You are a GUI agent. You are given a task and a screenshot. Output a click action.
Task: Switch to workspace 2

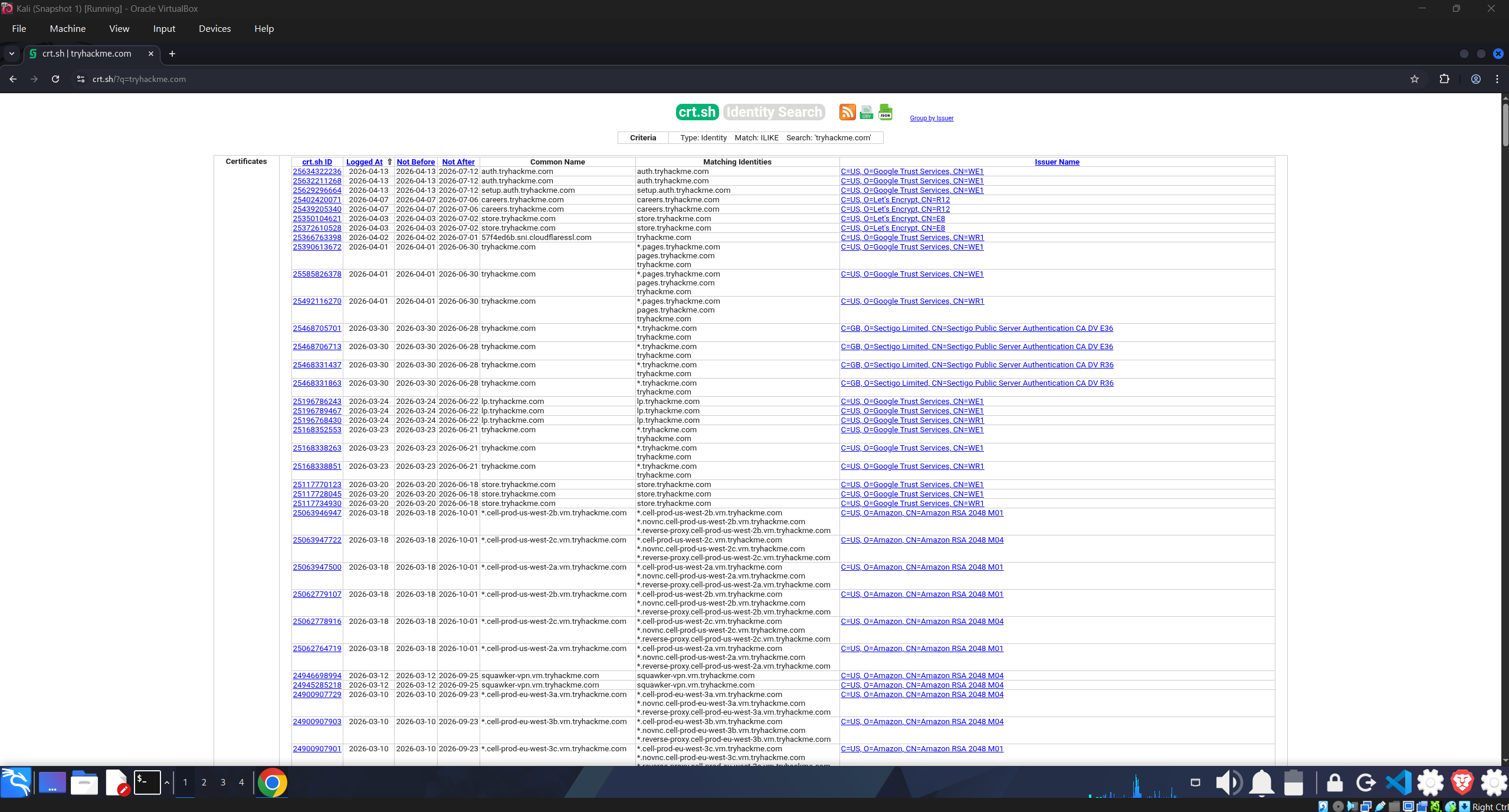click(x=204, y=783)
